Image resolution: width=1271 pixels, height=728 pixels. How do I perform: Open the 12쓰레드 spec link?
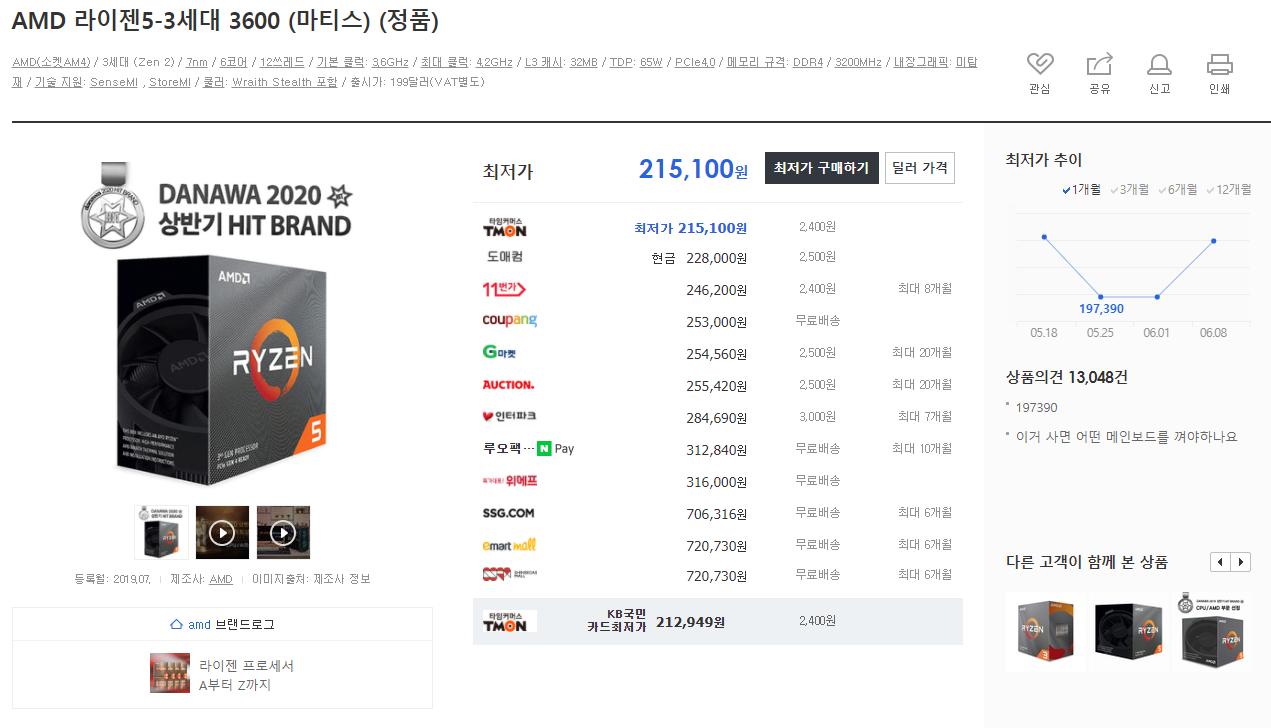click(282, 62)
